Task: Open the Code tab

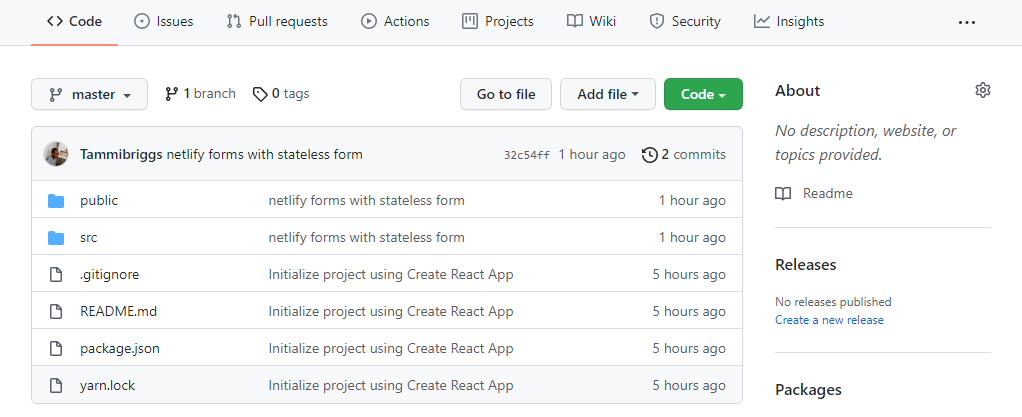Action: [74, 22]
